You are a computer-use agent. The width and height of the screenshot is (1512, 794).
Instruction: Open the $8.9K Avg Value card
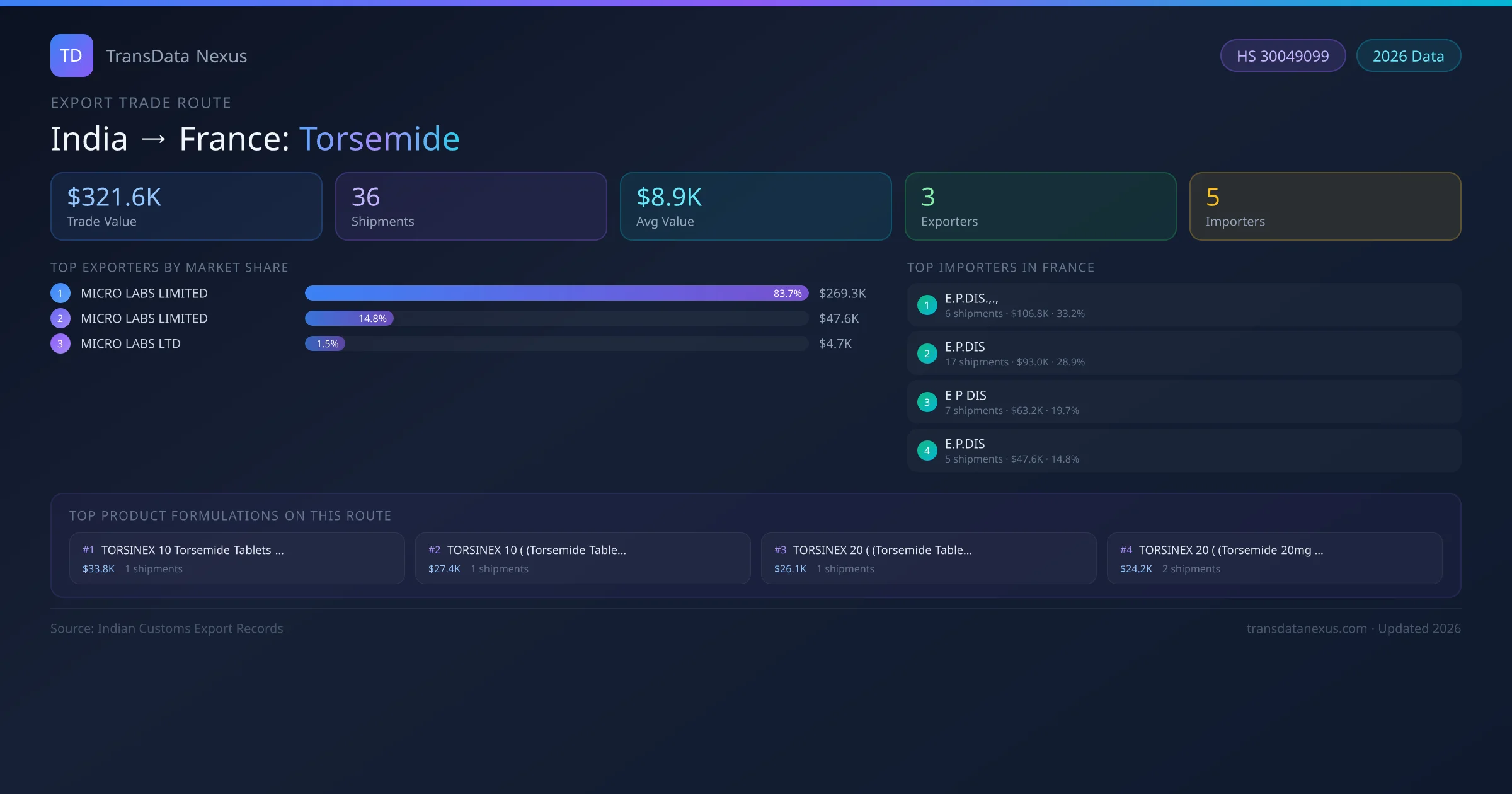click(x=755, y=206)
